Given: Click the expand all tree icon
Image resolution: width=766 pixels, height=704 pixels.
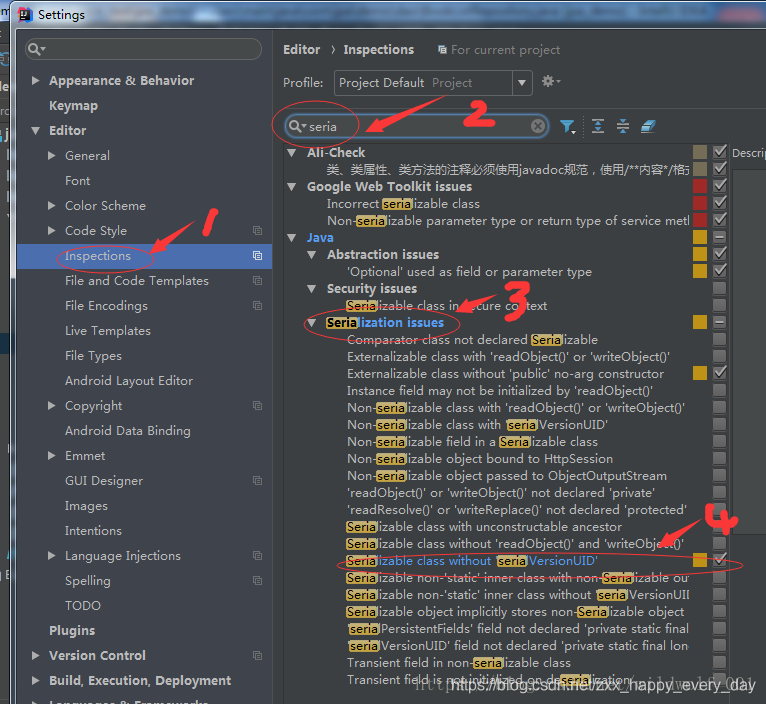Looking at the screenshot, I should click(598, 126).
